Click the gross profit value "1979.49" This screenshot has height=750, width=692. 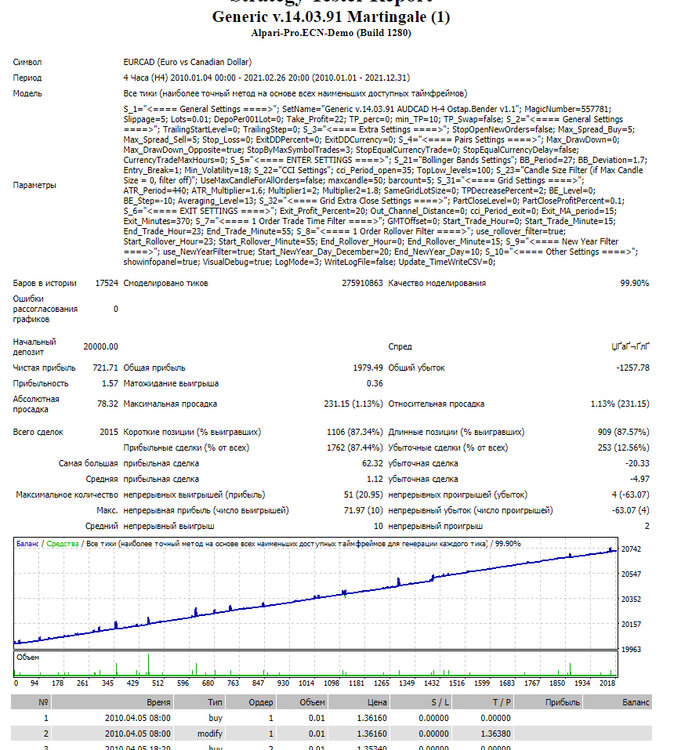[368, 368]
